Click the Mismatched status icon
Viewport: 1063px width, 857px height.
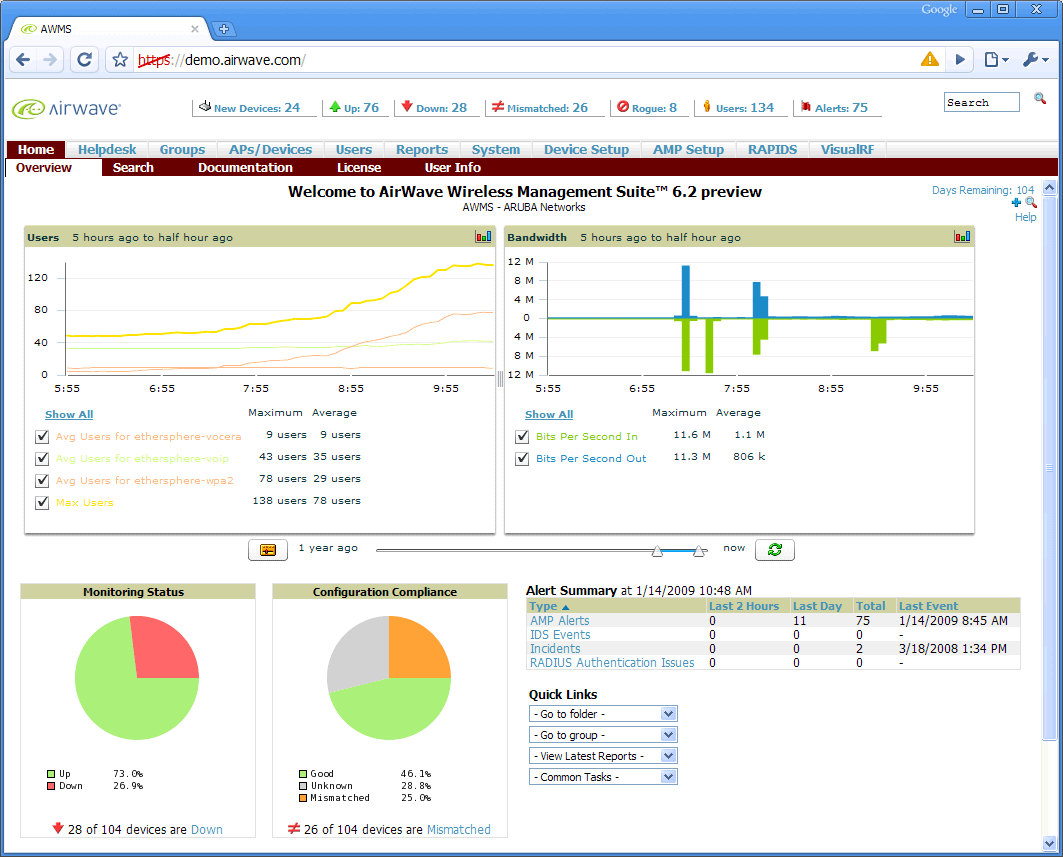(x=497, y=107)
